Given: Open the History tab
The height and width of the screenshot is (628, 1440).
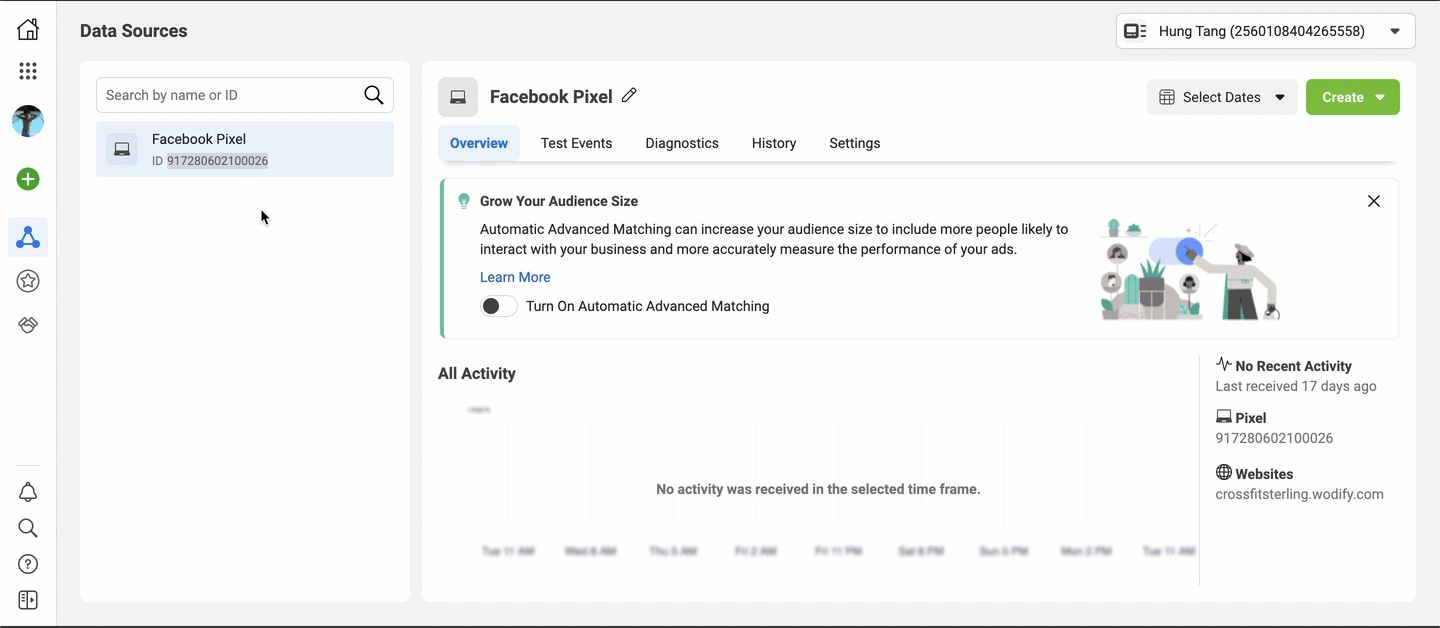Looking at the screenshot, I should pyautogui.click(x=774, y=143).
